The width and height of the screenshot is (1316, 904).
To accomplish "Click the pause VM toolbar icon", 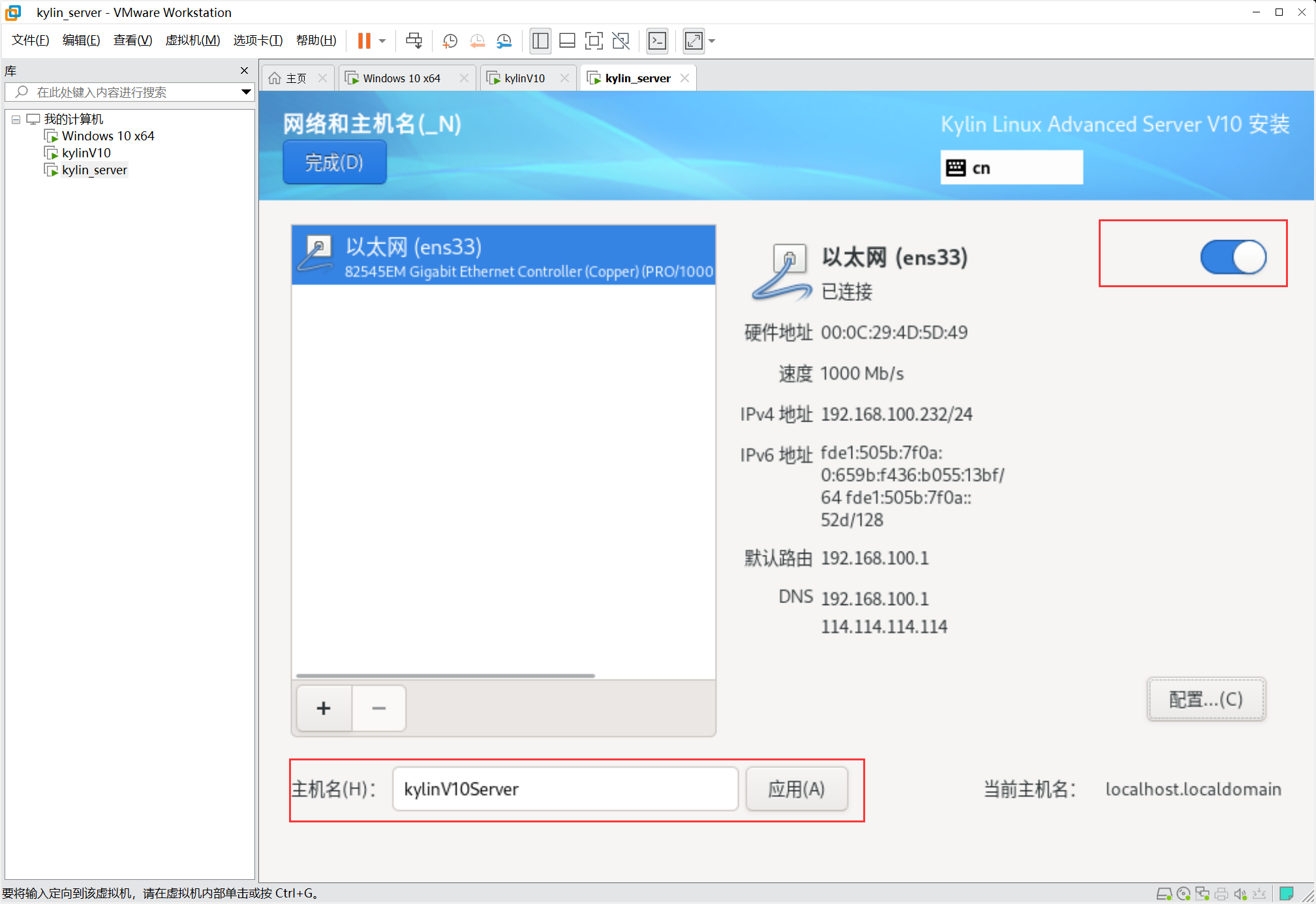I will 364,41.
